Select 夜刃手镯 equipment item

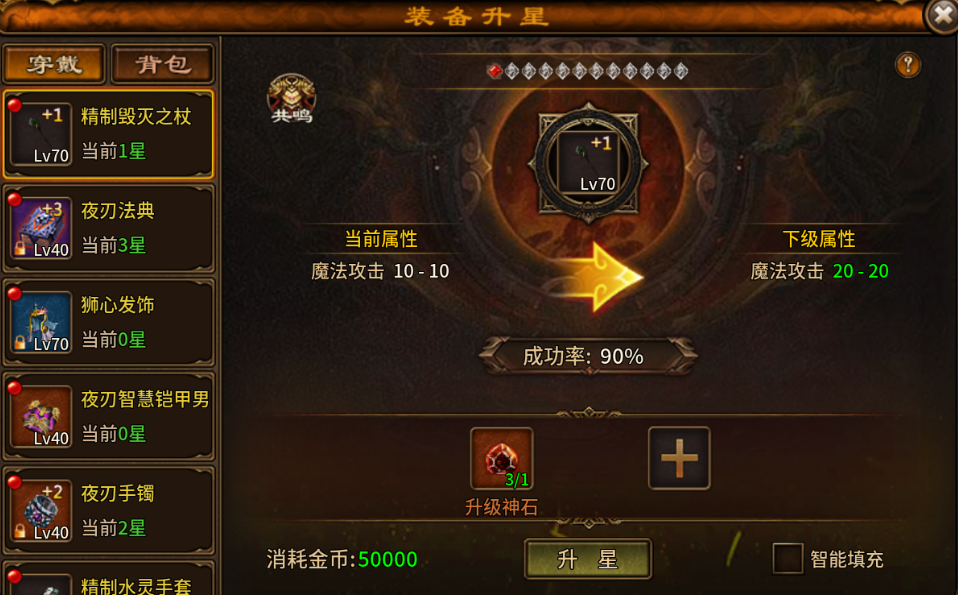(109, 511)
